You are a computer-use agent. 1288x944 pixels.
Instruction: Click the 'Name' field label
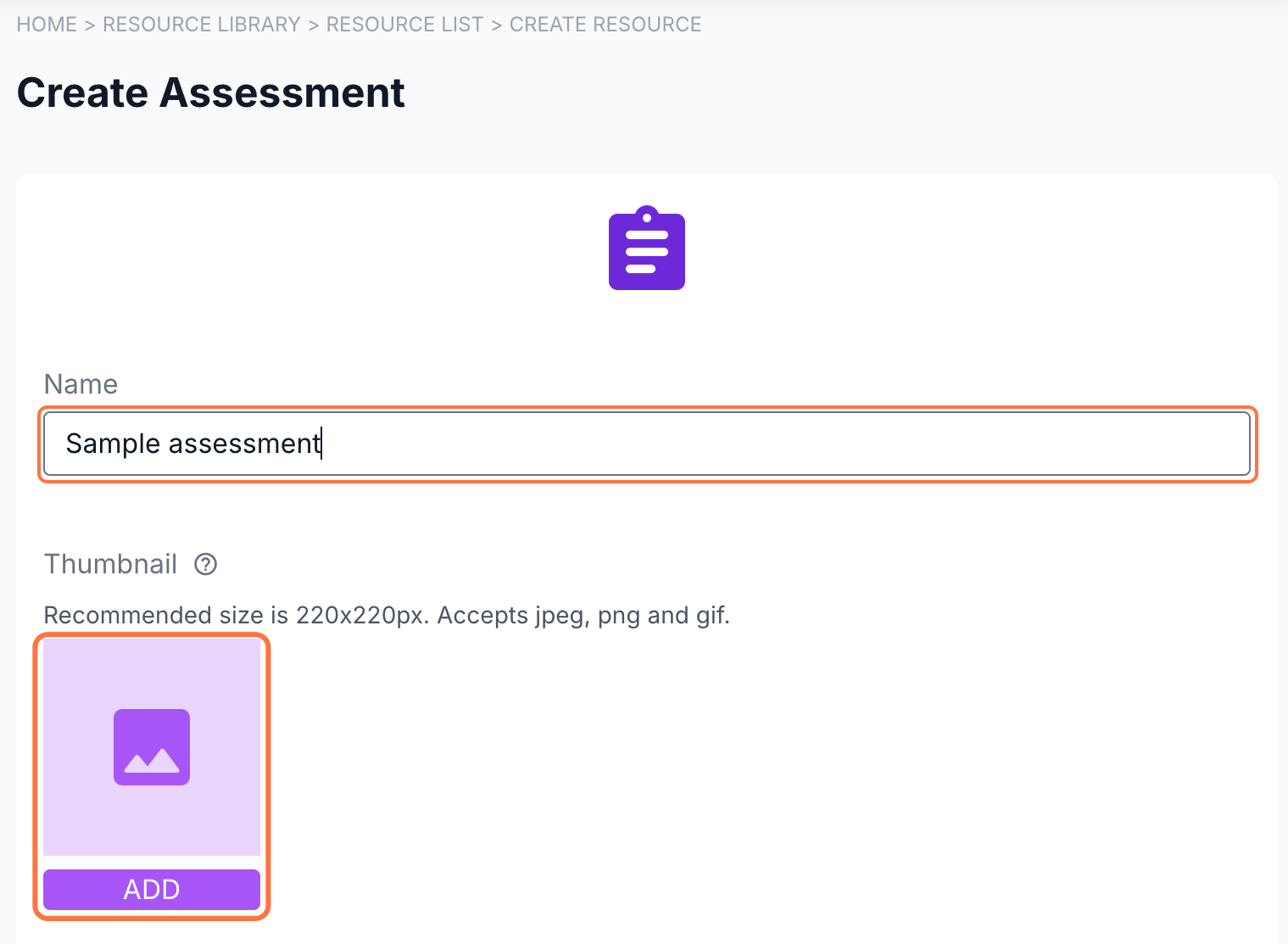(81, 384)
